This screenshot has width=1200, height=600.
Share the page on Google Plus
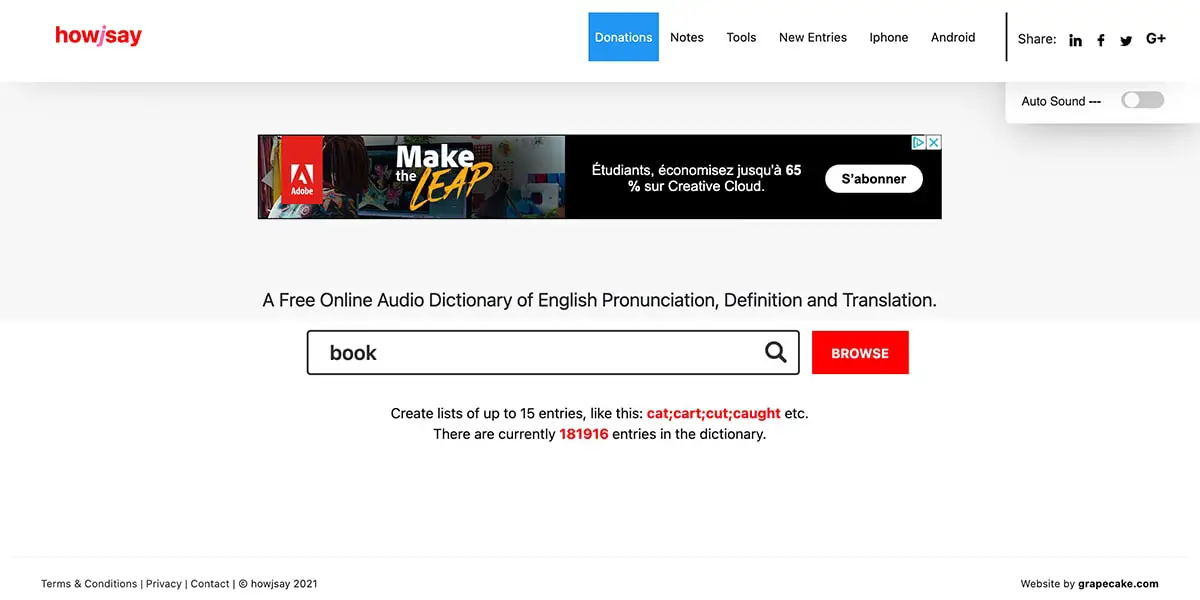(1156, 38)
